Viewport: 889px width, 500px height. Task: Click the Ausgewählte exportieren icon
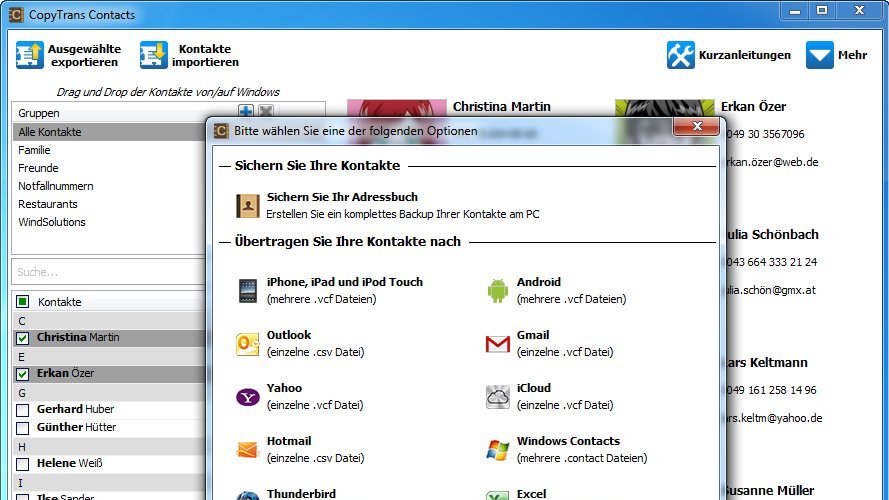29,55
